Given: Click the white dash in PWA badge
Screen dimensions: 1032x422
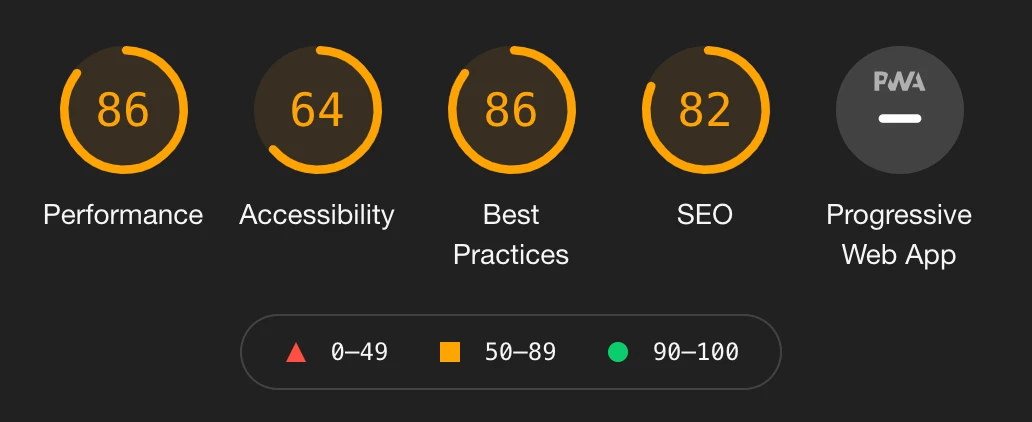Looking at the screenshot, I should (x=899, y=119).
